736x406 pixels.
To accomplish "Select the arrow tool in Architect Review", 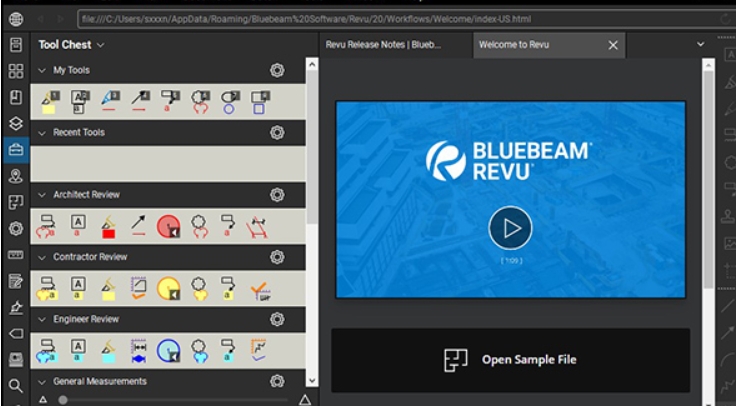I will pyautogui.click(x=140, y=224).
